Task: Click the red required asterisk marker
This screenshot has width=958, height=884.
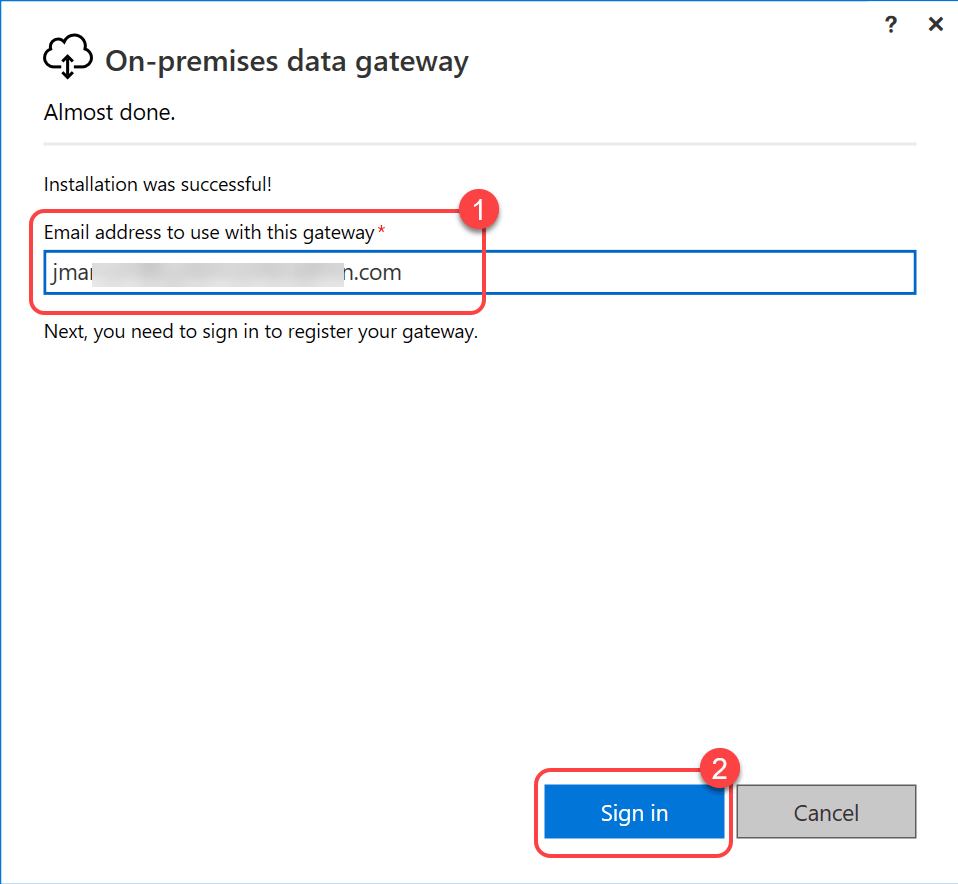Action: (381, 232)
